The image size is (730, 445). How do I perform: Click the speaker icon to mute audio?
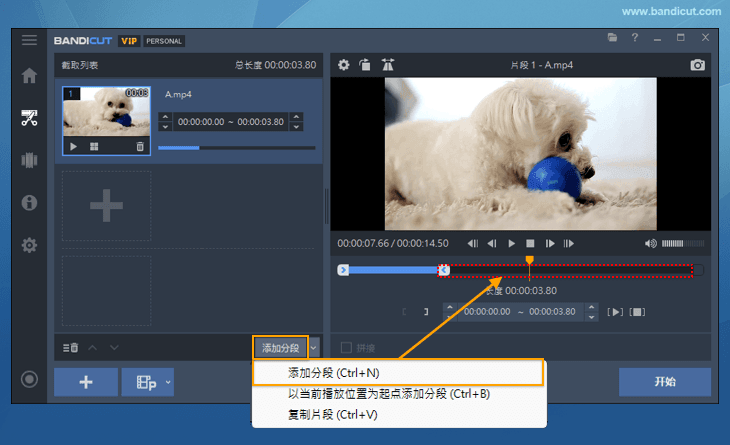651,243
